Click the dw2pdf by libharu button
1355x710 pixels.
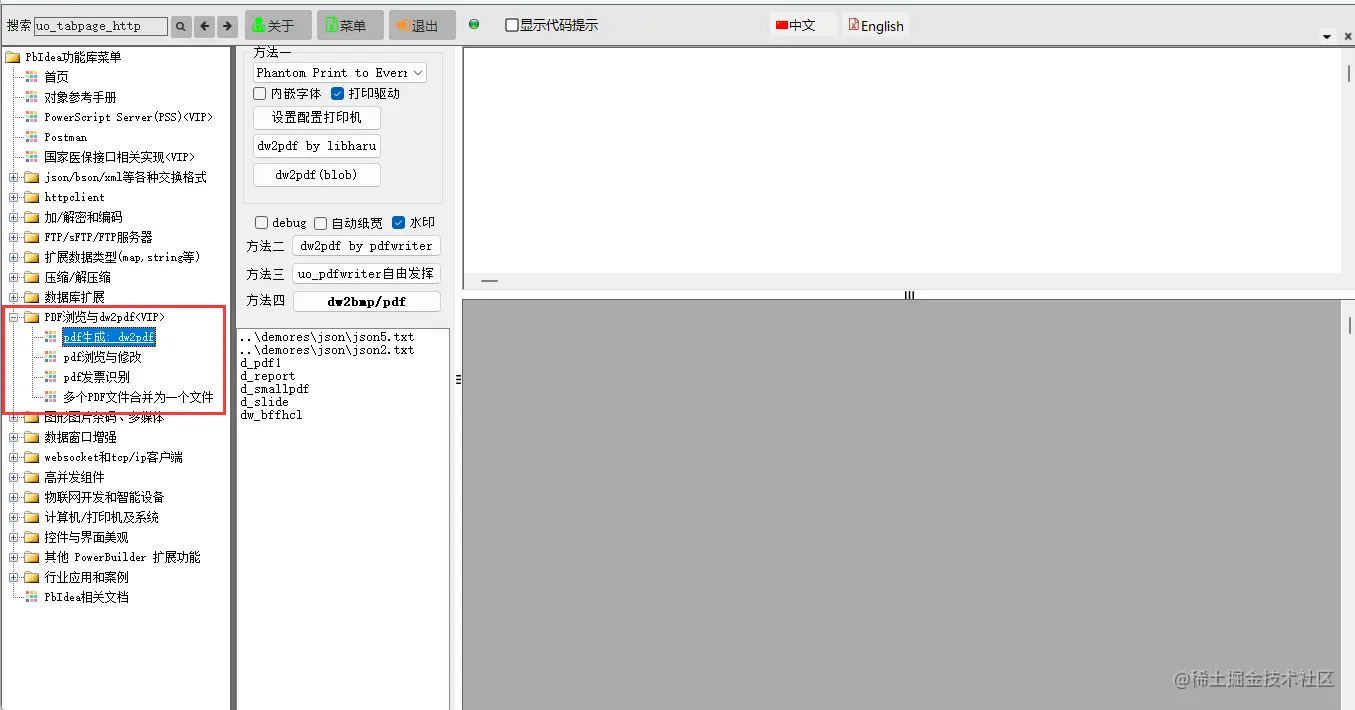pyautogui.click(x=316, y=145)
